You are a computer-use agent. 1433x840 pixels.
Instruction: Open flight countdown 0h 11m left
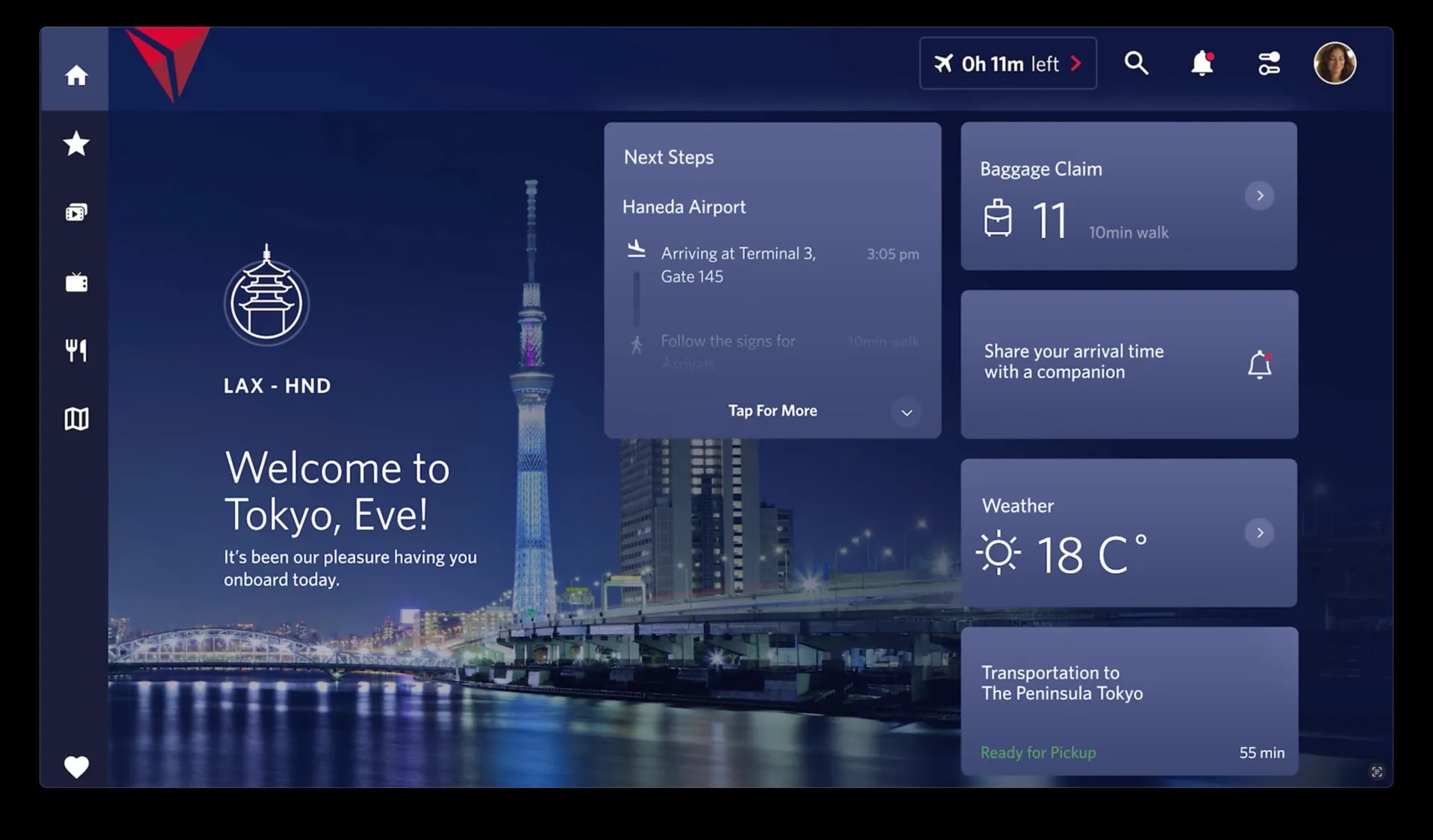pyautogui.click(x=1007, y=62)
